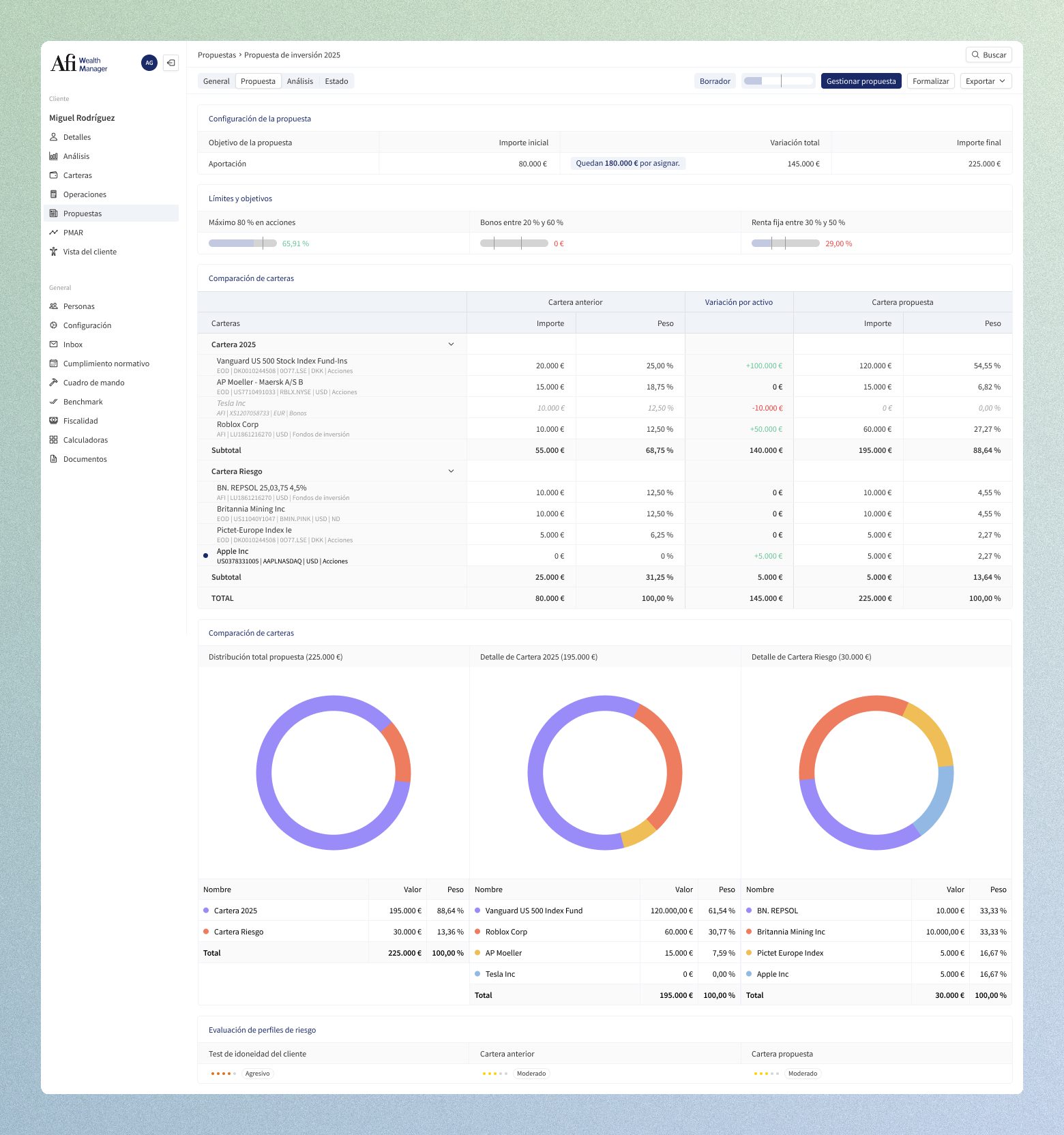Open Inbox using the envelope icon
Screen dimensions: 1064x1135
53,344
